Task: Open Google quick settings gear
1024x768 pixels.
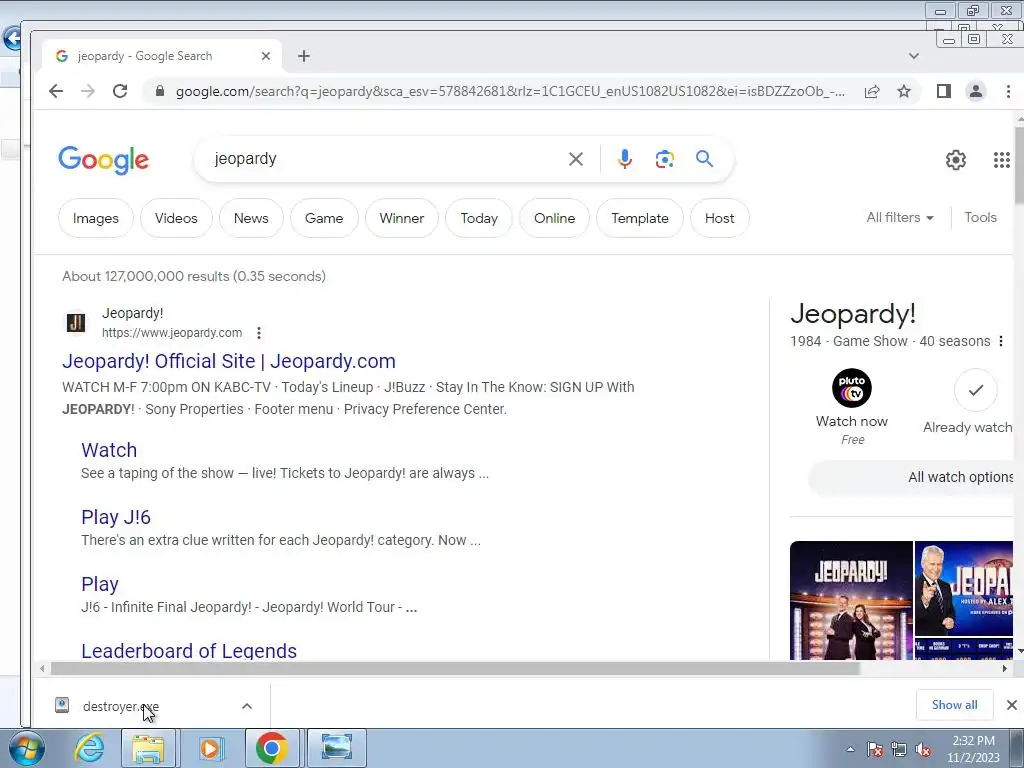Action: [955, 159]
